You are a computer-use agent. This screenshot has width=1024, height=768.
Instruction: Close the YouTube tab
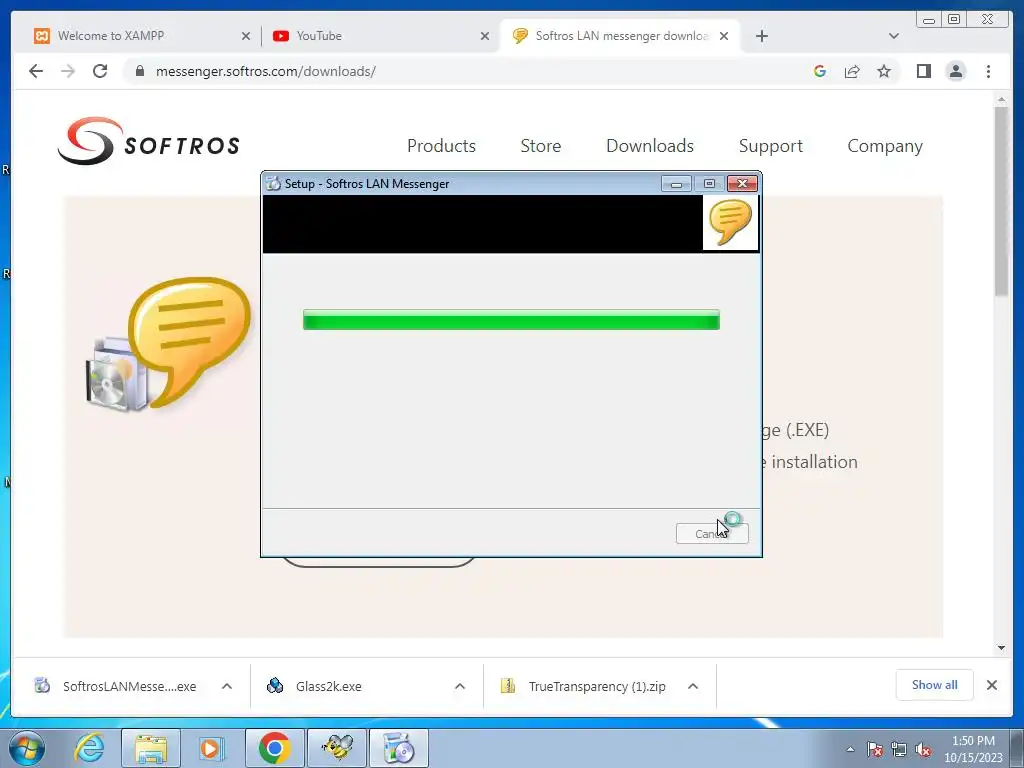pyautogui.click(x=485, y=36)
